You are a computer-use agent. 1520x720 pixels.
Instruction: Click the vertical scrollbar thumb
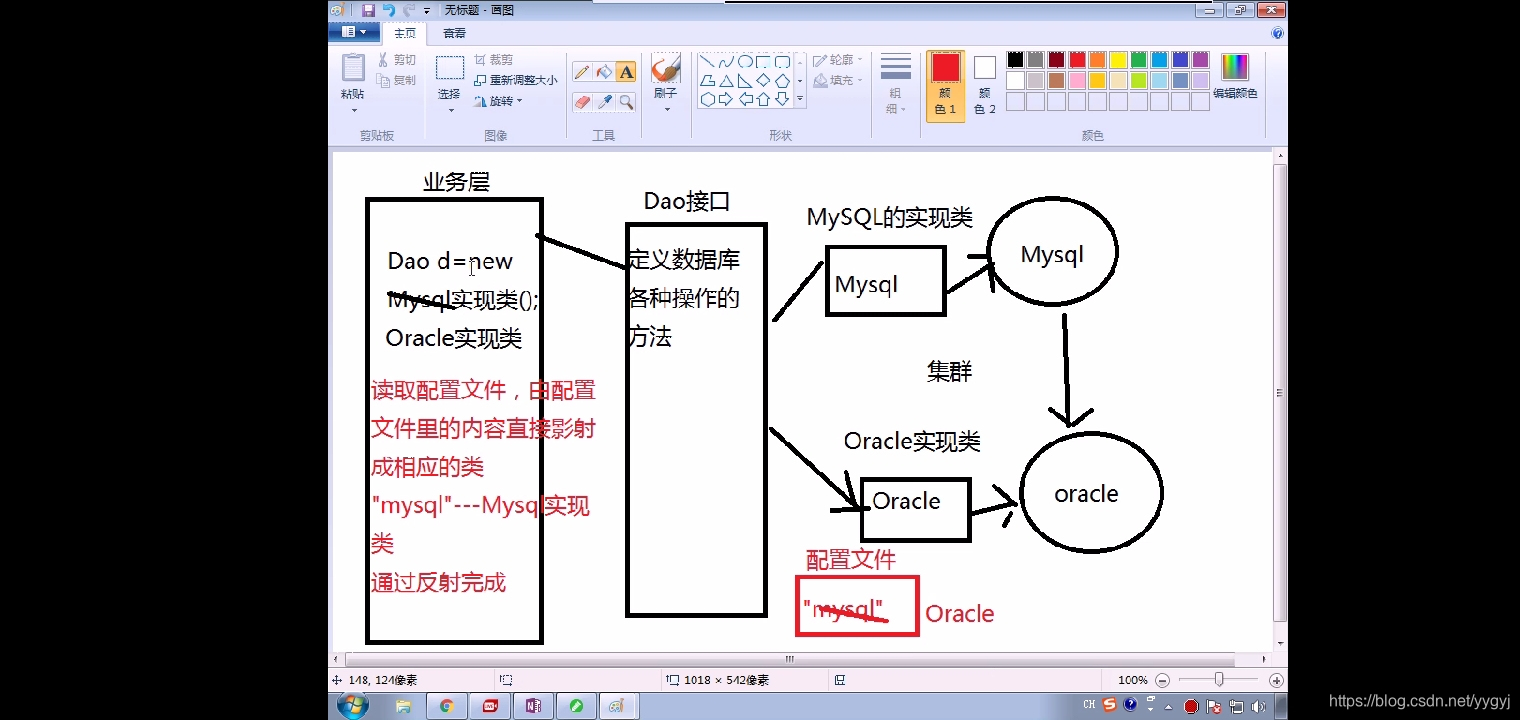click(1281, 393)
